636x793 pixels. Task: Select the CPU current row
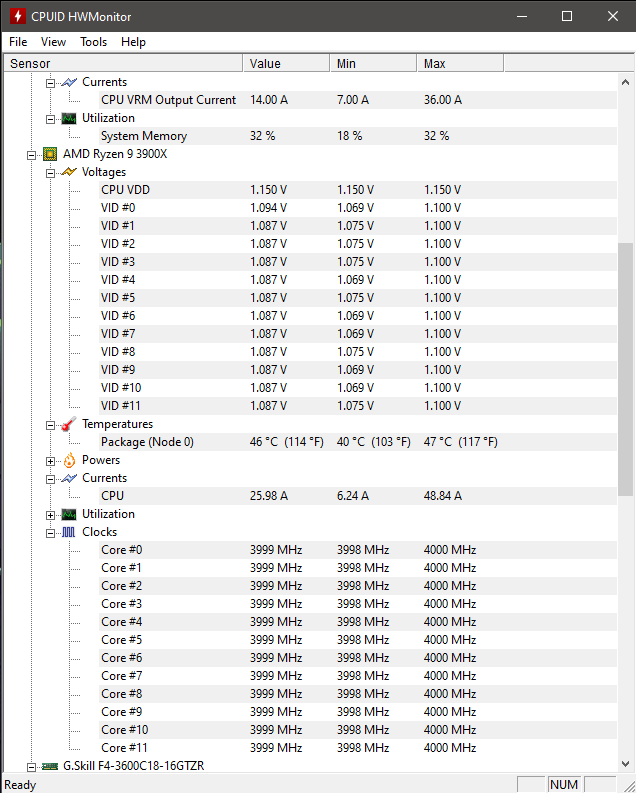[358, 496]
